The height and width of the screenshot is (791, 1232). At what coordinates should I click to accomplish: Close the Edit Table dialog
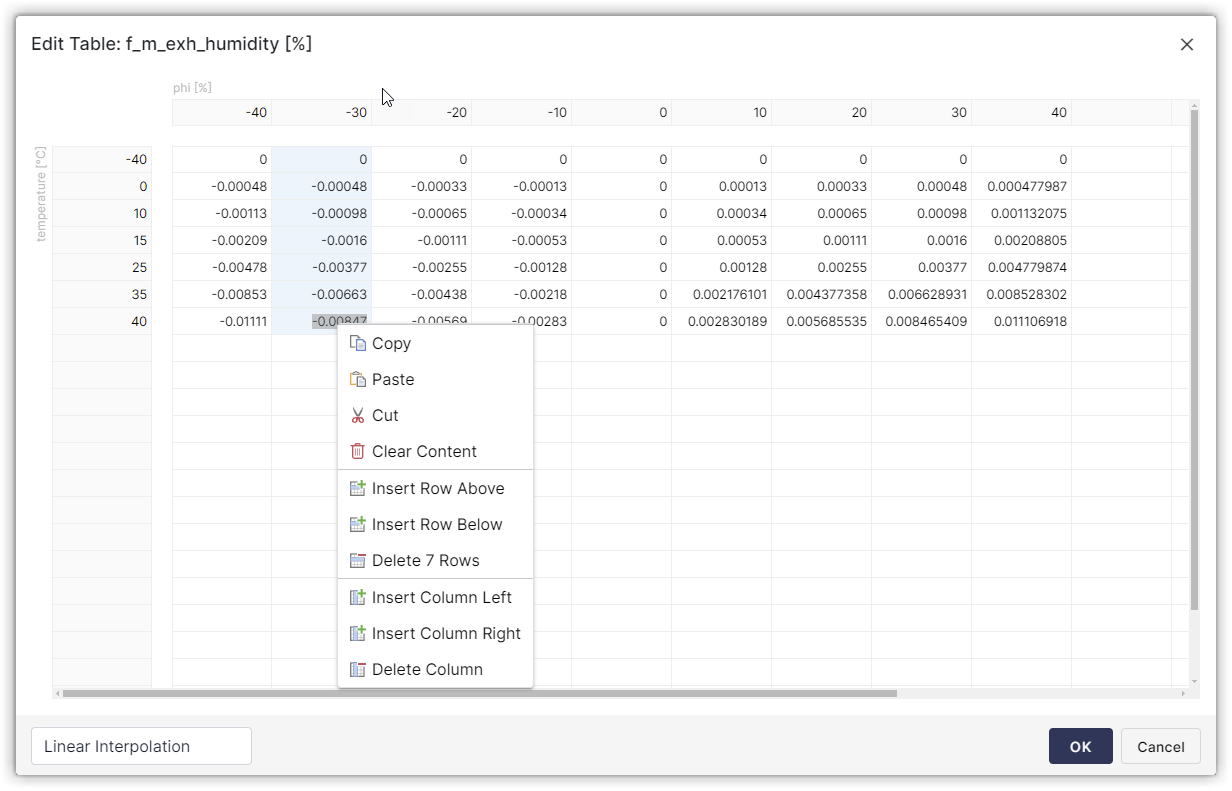pyautogui.click(x=1186, y=44)
